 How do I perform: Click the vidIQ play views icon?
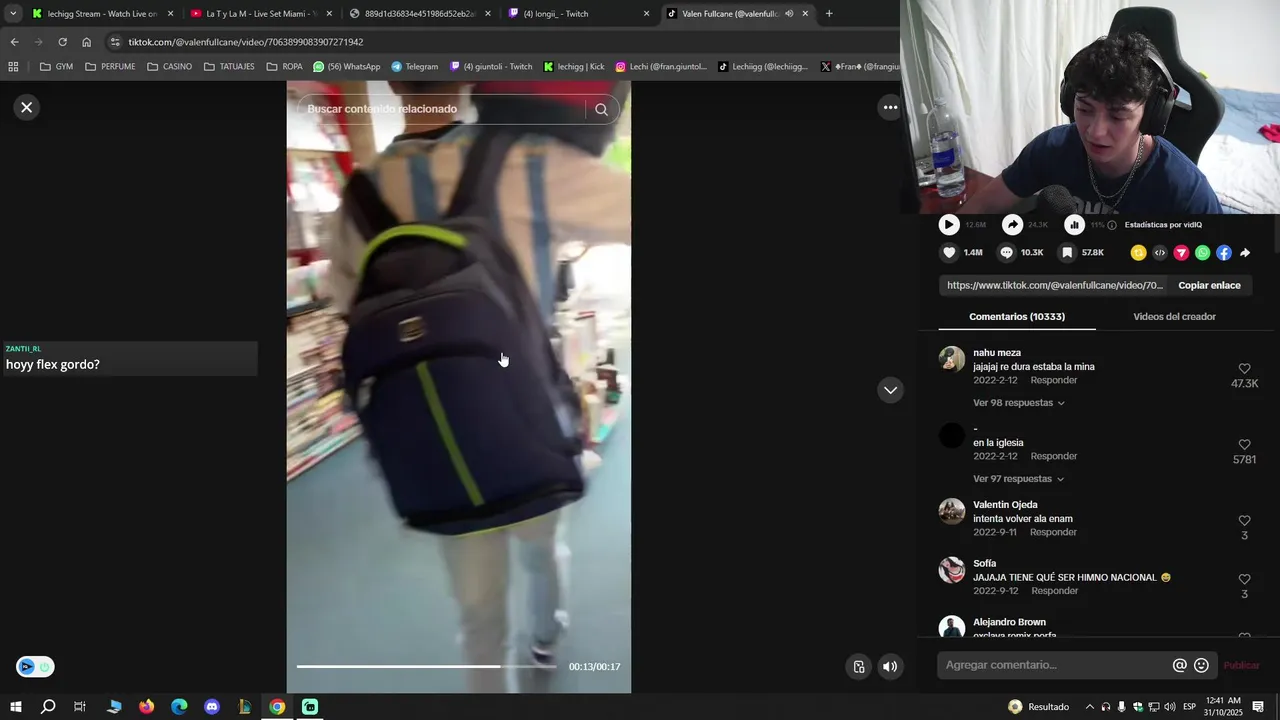pyautogui.click(x=949, y=225)
